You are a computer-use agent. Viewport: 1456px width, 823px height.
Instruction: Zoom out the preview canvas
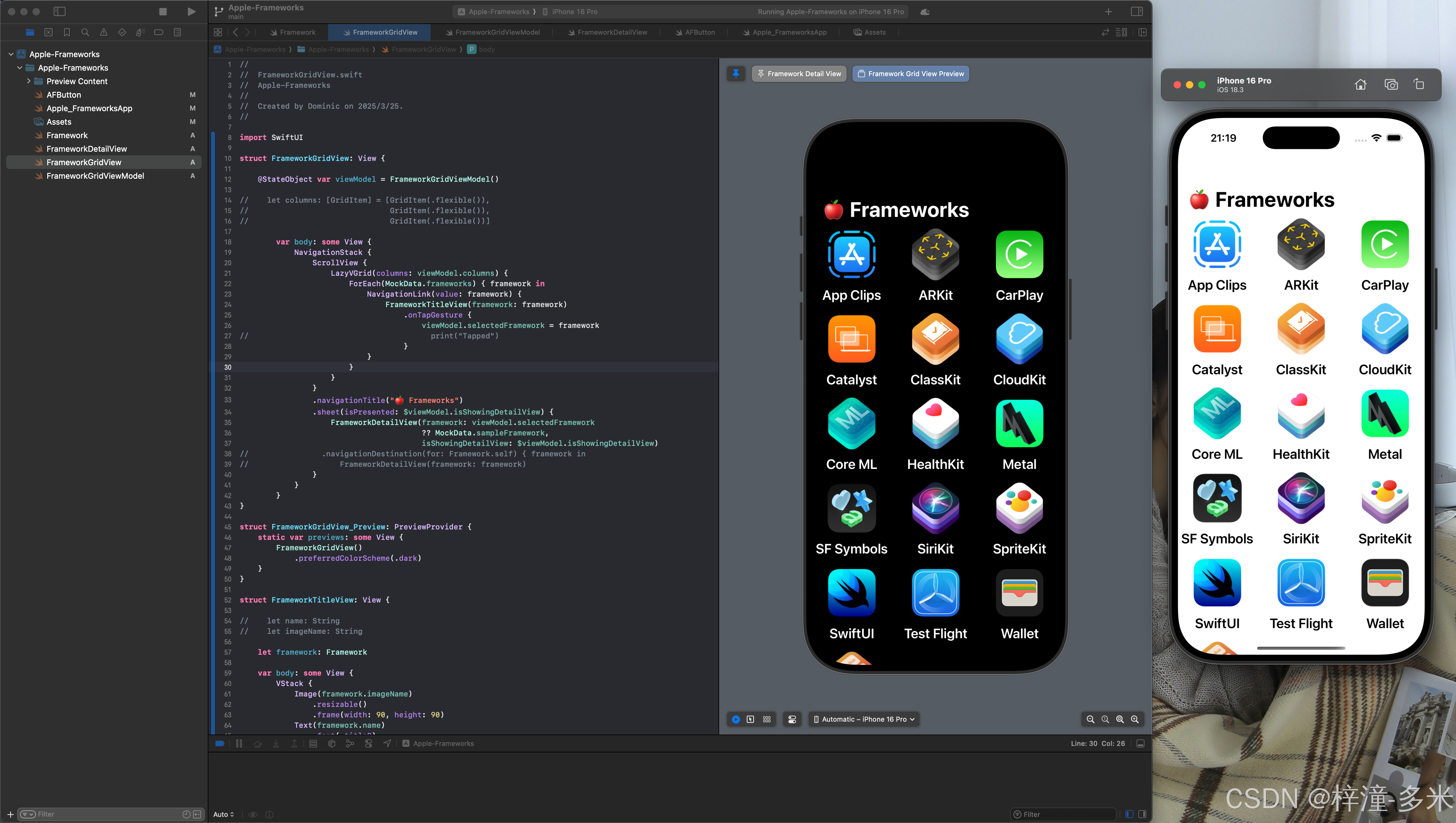click(1090, 719)
